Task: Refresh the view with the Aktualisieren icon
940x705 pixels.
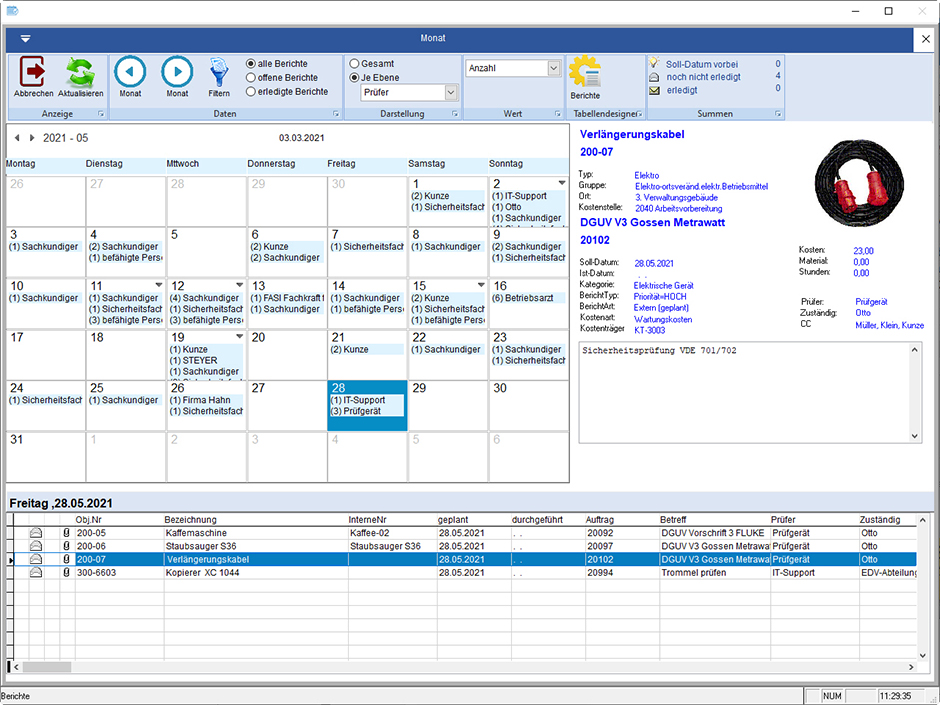Action: point(80,73)
